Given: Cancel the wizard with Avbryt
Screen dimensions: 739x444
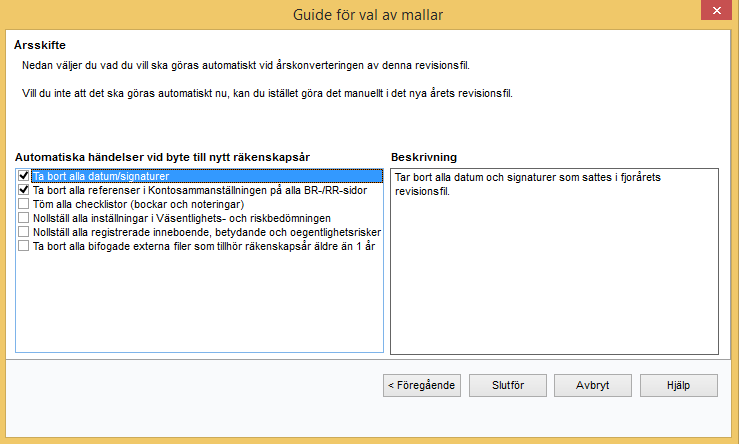Looking at the screenshot, I should coord(594,385).
